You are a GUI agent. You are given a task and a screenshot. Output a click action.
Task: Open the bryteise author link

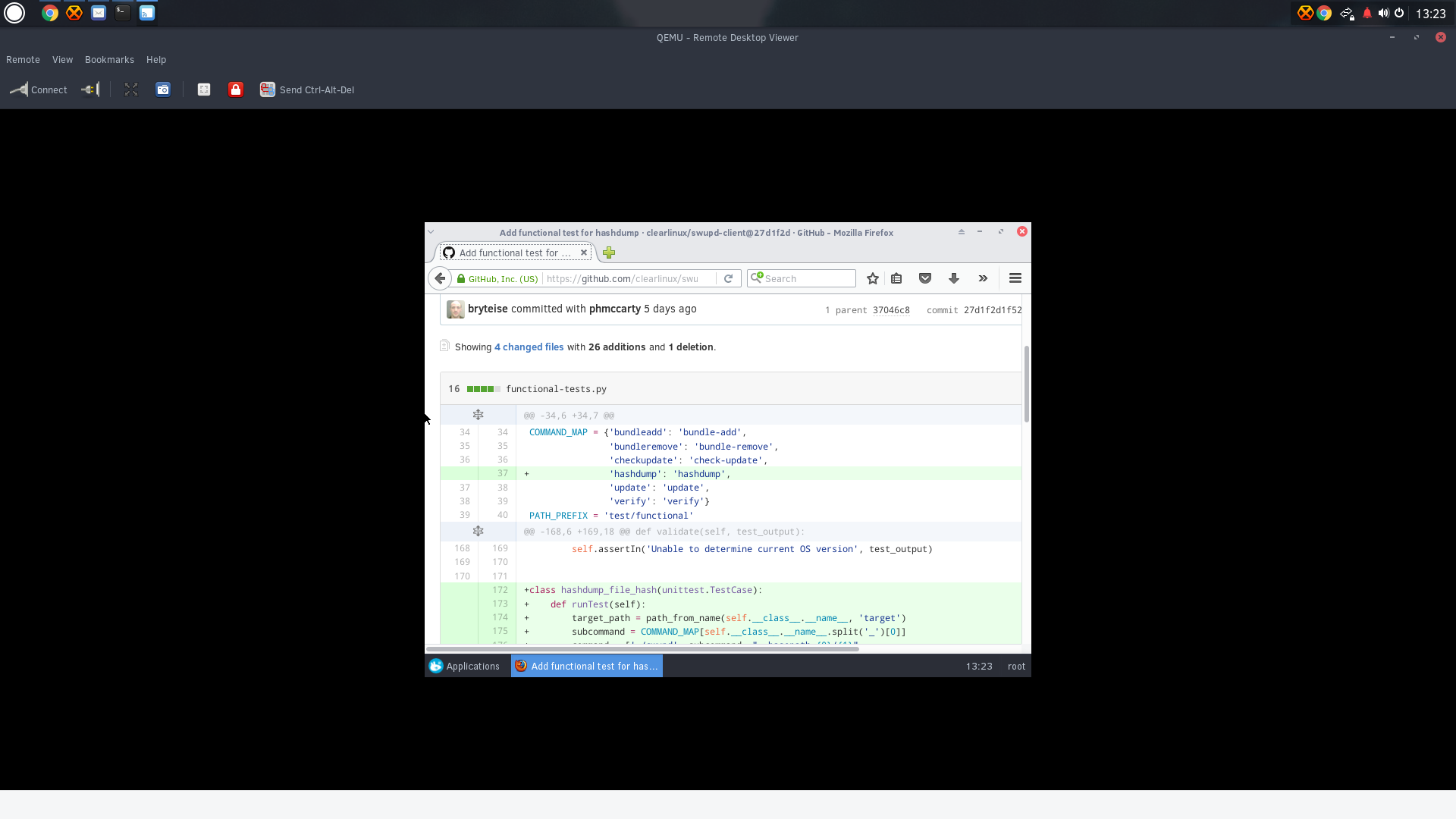tap(488, 309)
